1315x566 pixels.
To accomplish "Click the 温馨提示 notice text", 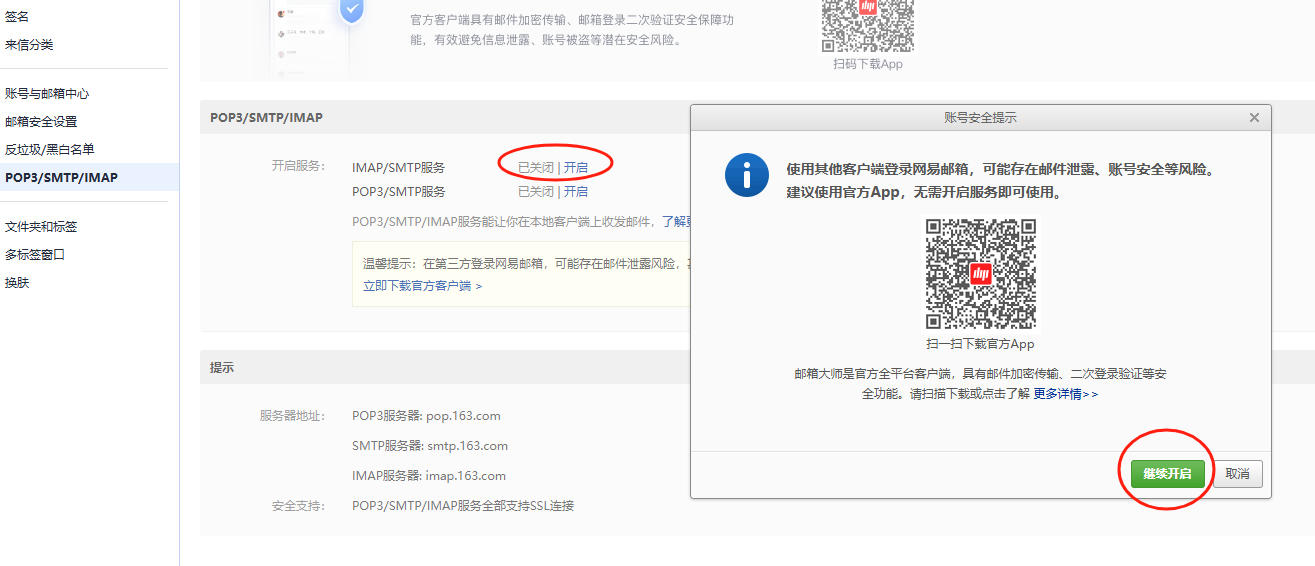I will (x=526, y=264).
